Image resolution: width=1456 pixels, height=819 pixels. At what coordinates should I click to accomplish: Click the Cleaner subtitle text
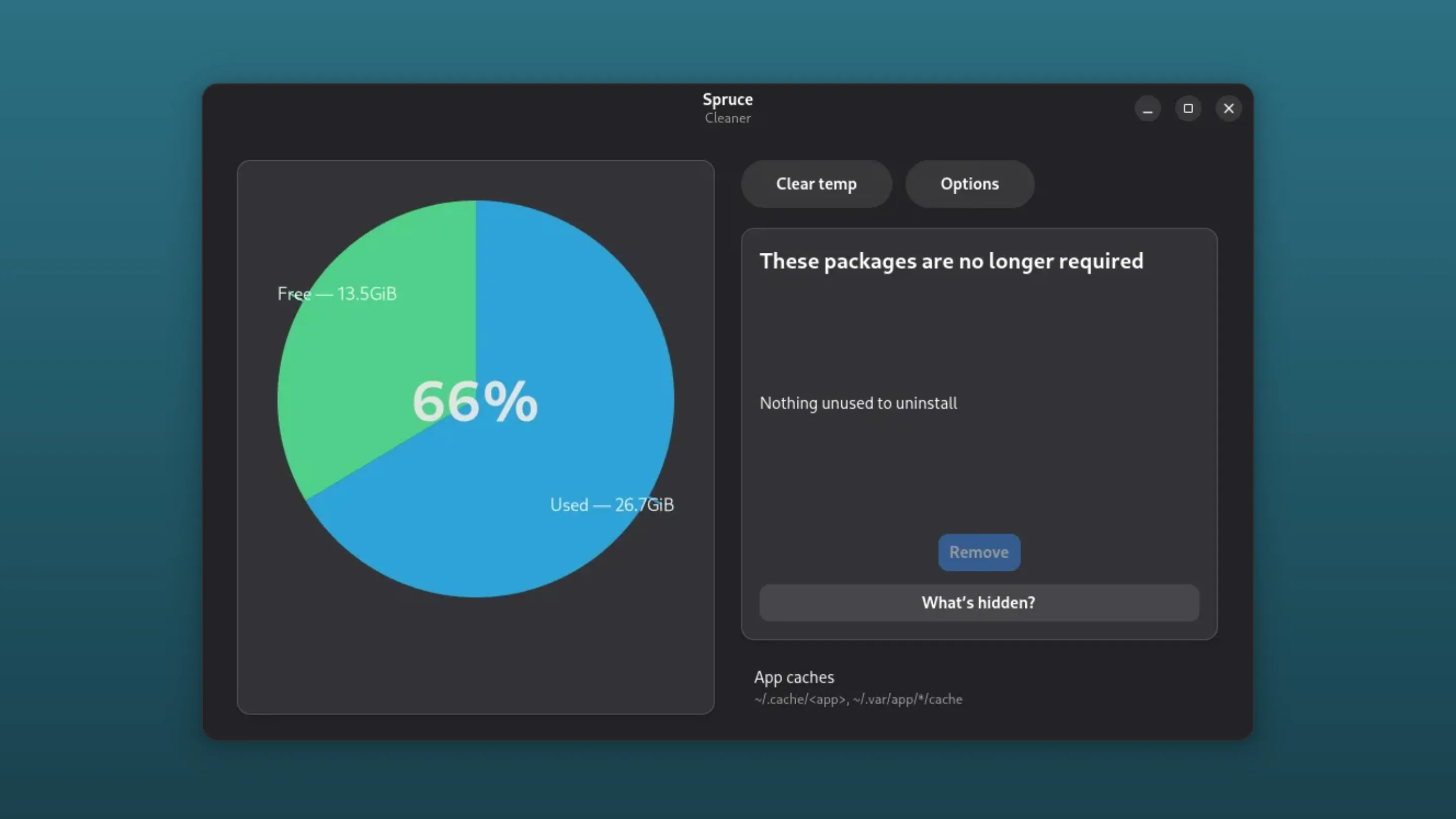tap(727, 118)
